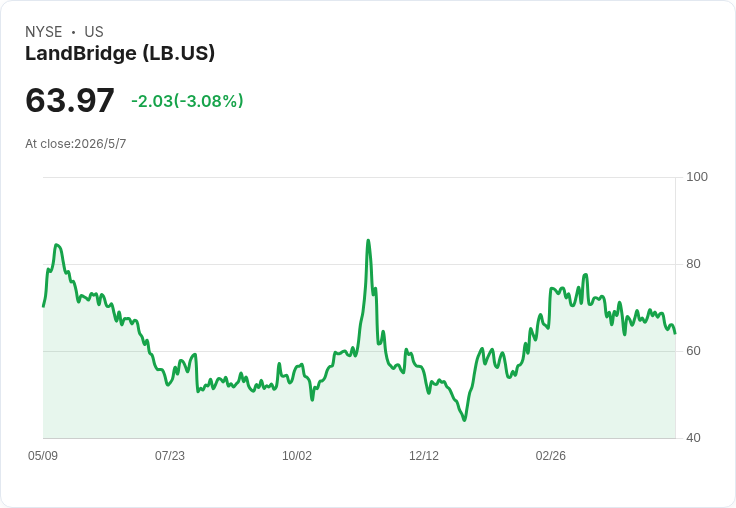Click the 05/09 x-axis date label

click(43, 455)
